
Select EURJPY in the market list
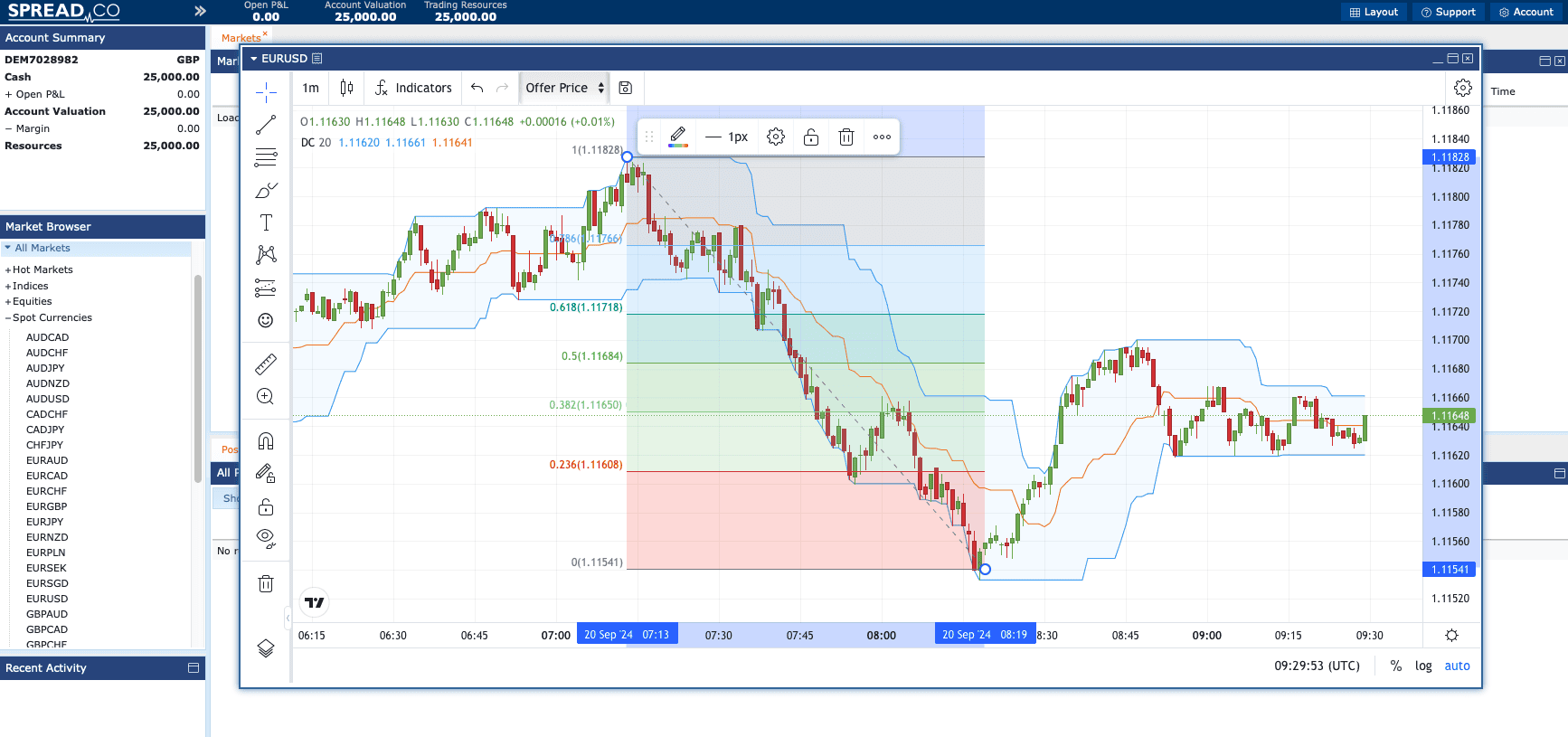[x=44, y=522]
